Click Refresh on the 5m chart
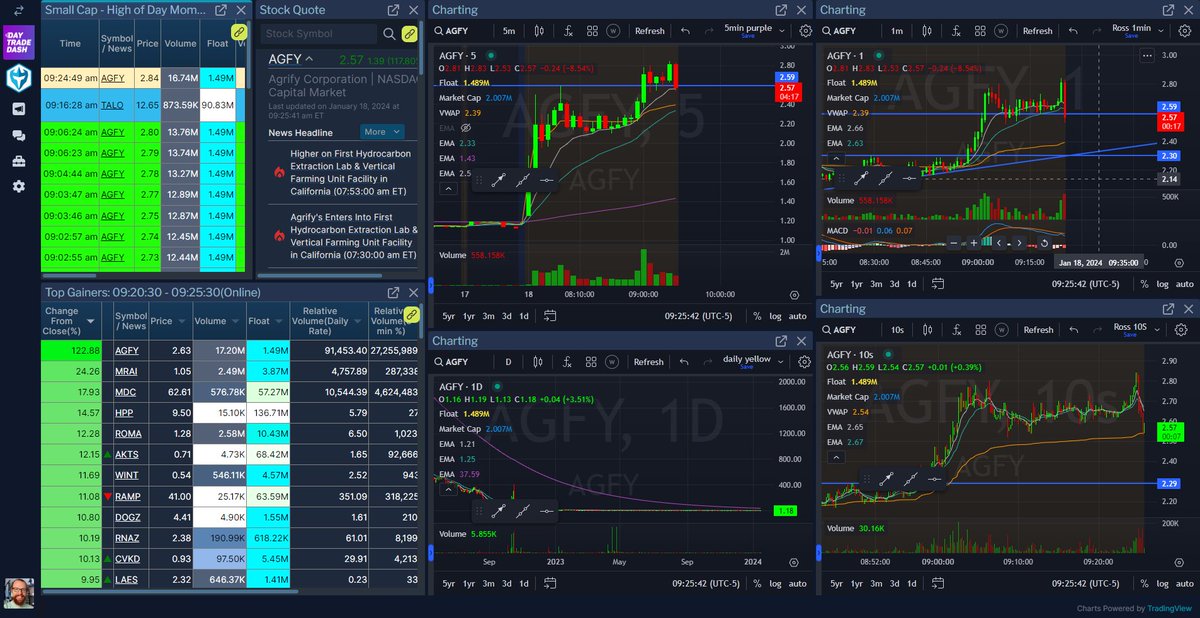The width and height of the screenshot is (1200, 618). [650, 31]
